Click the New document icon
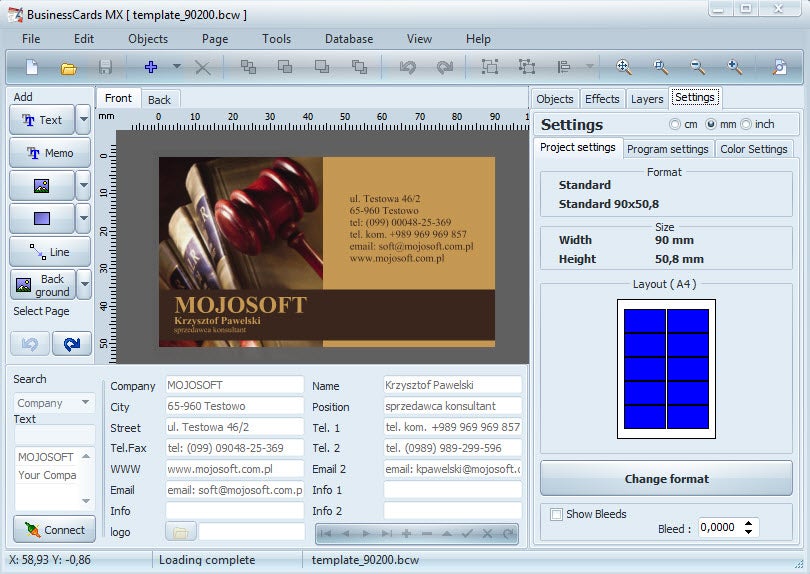This screenshot has width=810, height=574. (32, 67)
